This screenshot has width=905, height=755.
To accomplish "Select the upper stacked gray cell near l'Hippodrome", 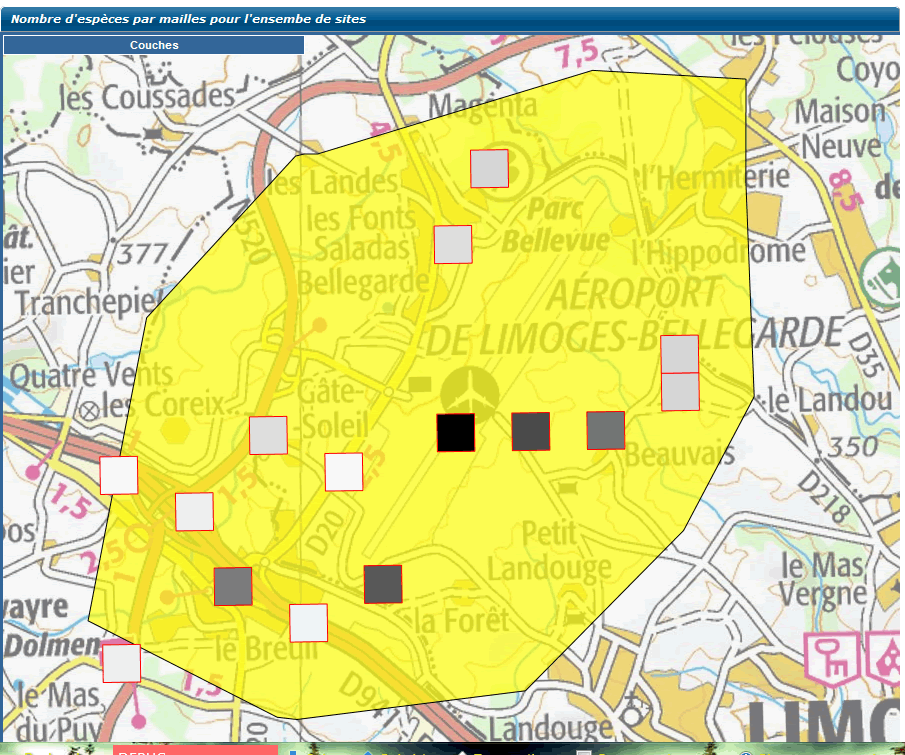I will [680, 354].
